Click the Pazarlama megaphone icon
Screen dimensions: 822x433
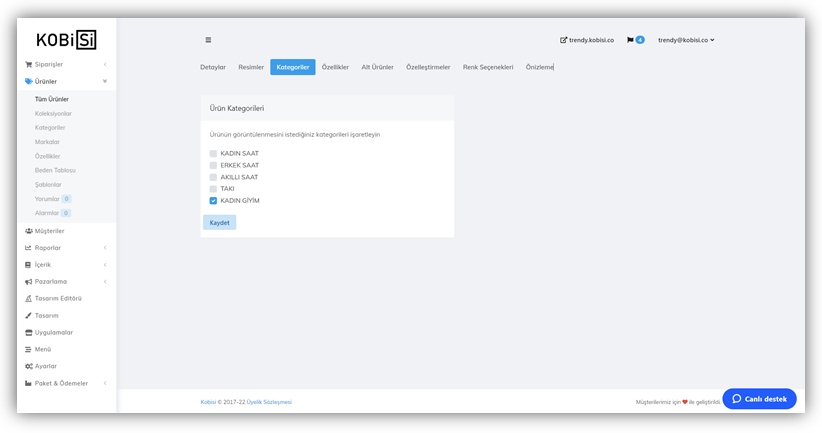[28, 282]
